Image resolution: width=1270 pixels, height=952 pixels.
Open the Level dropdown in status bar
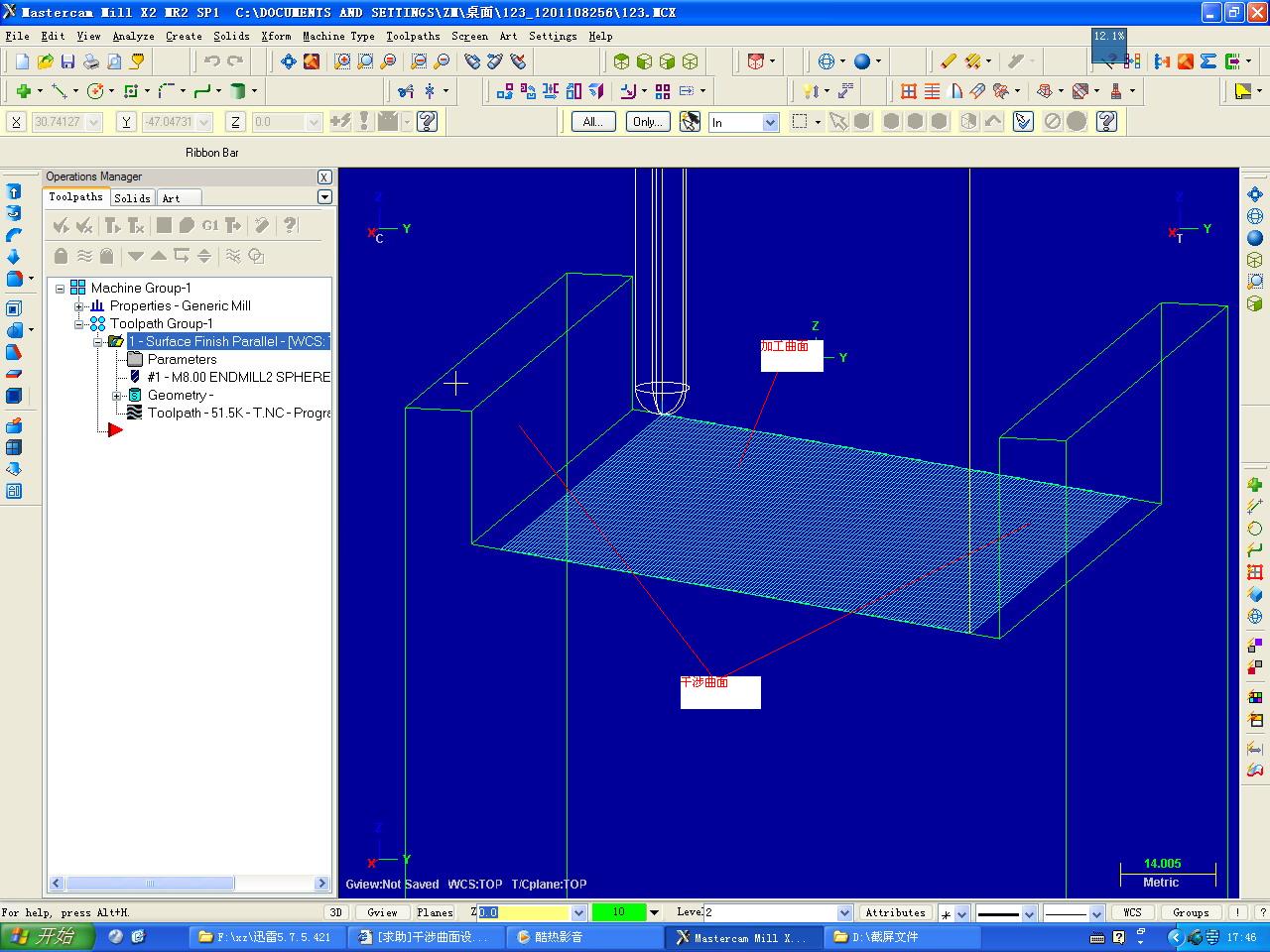(x=844, y=912)
